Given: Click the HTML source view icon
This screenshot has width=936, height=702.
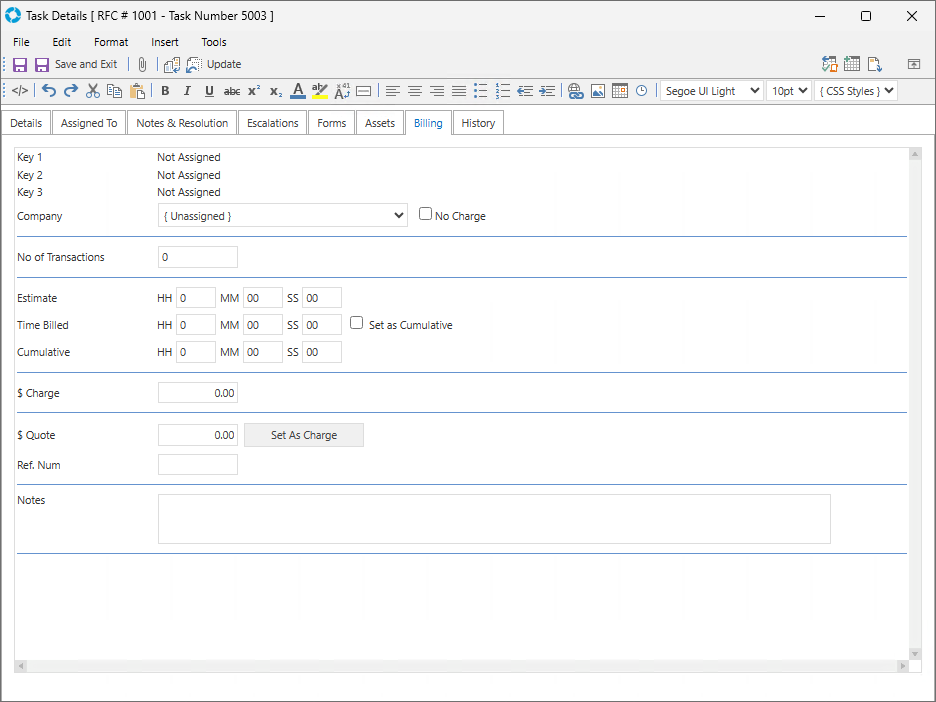Looking at the screenshot, I should [x=20, y=91].
